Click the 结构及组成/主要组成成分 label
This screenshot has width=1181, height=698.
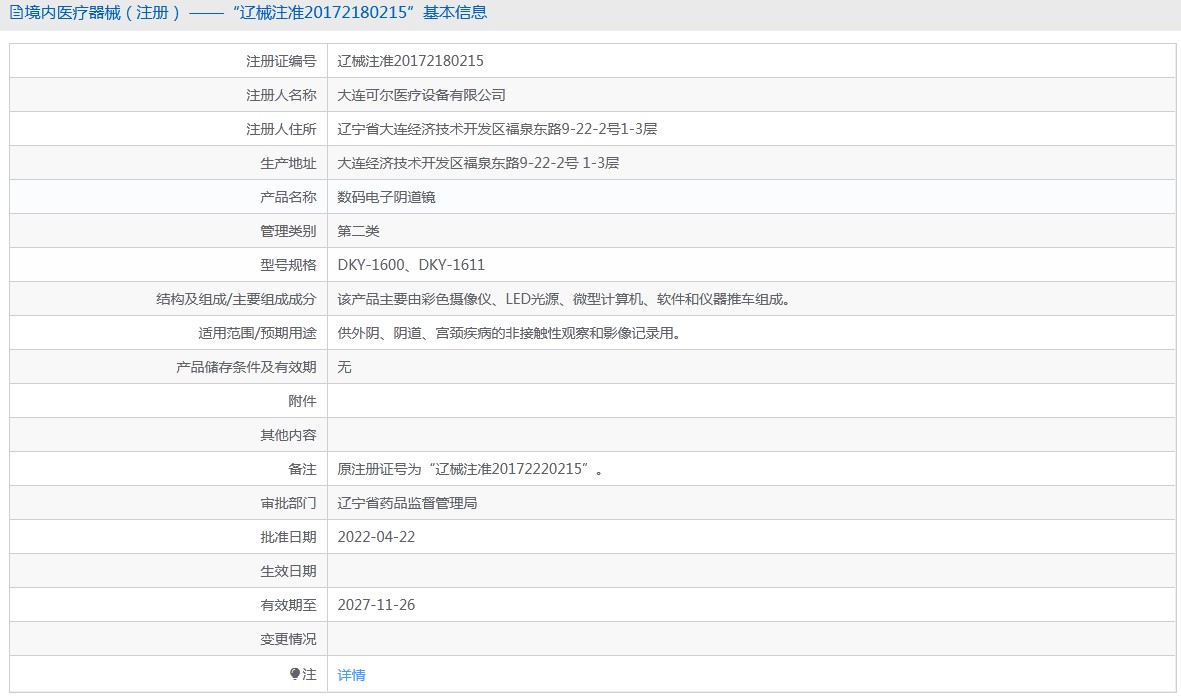pos(237,299)
